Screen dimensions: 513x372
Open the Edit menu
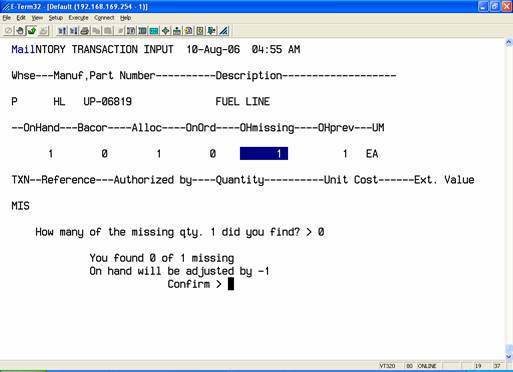click(21, 18)
